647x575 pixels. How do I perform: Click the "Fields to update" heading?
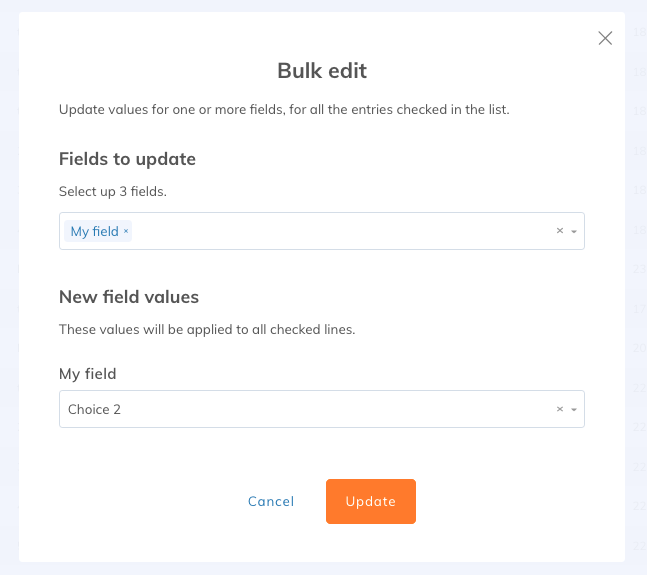(127, 159)
